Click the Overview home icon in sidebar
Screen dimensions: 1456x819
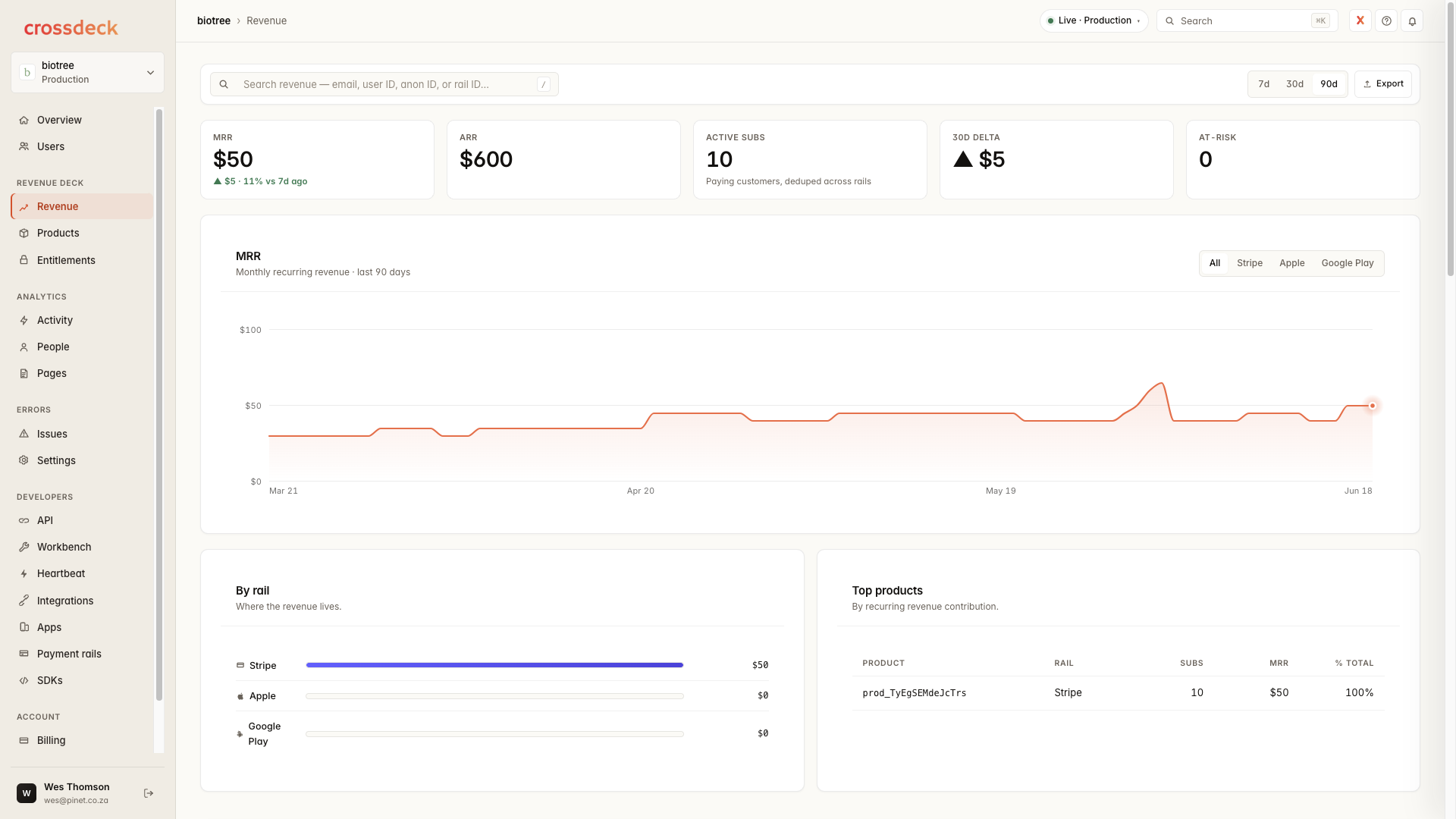coord(24,121)
